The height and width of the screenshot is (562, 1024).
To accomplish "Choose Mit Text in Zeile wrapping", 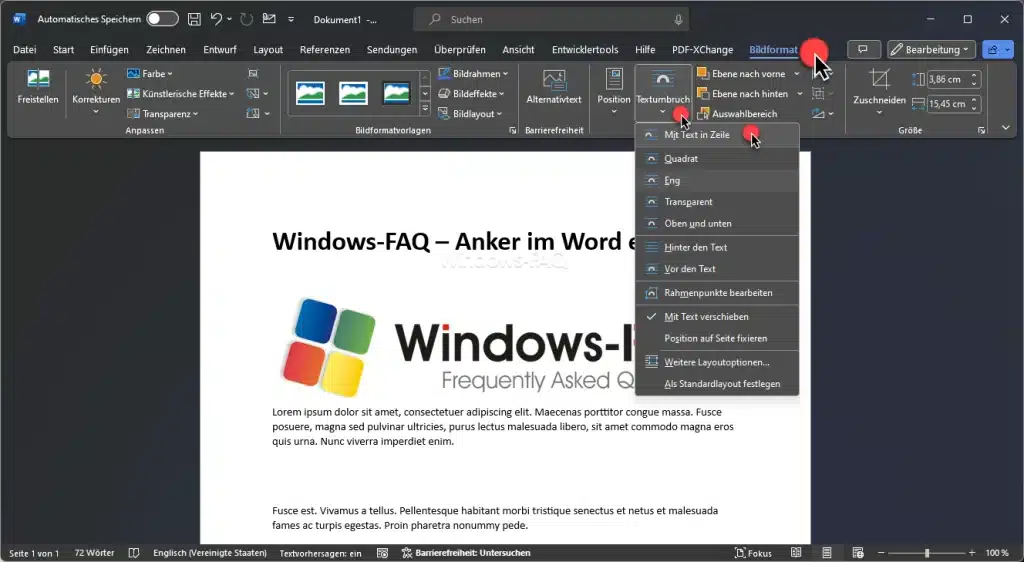I will 717,134.
